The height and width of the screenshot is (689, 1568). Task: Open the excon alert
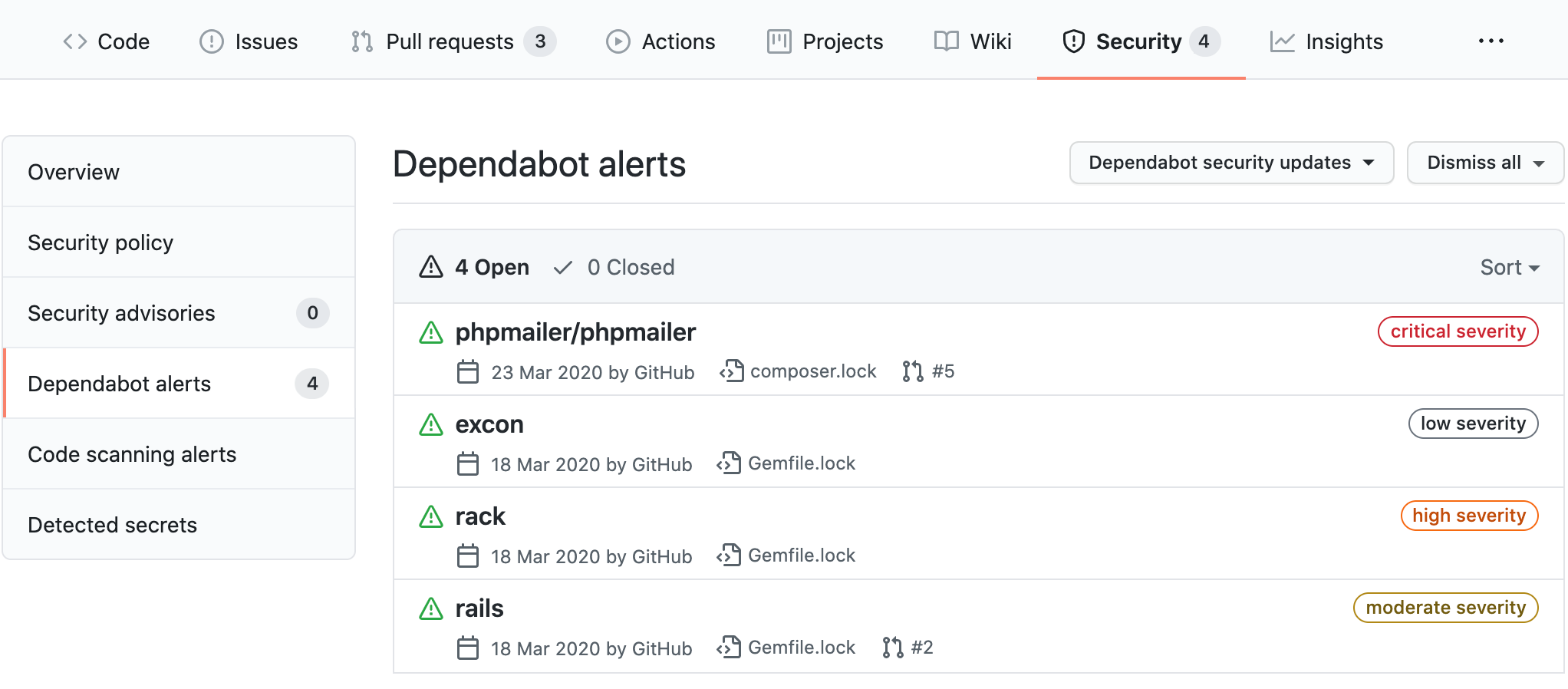point(489,424)
